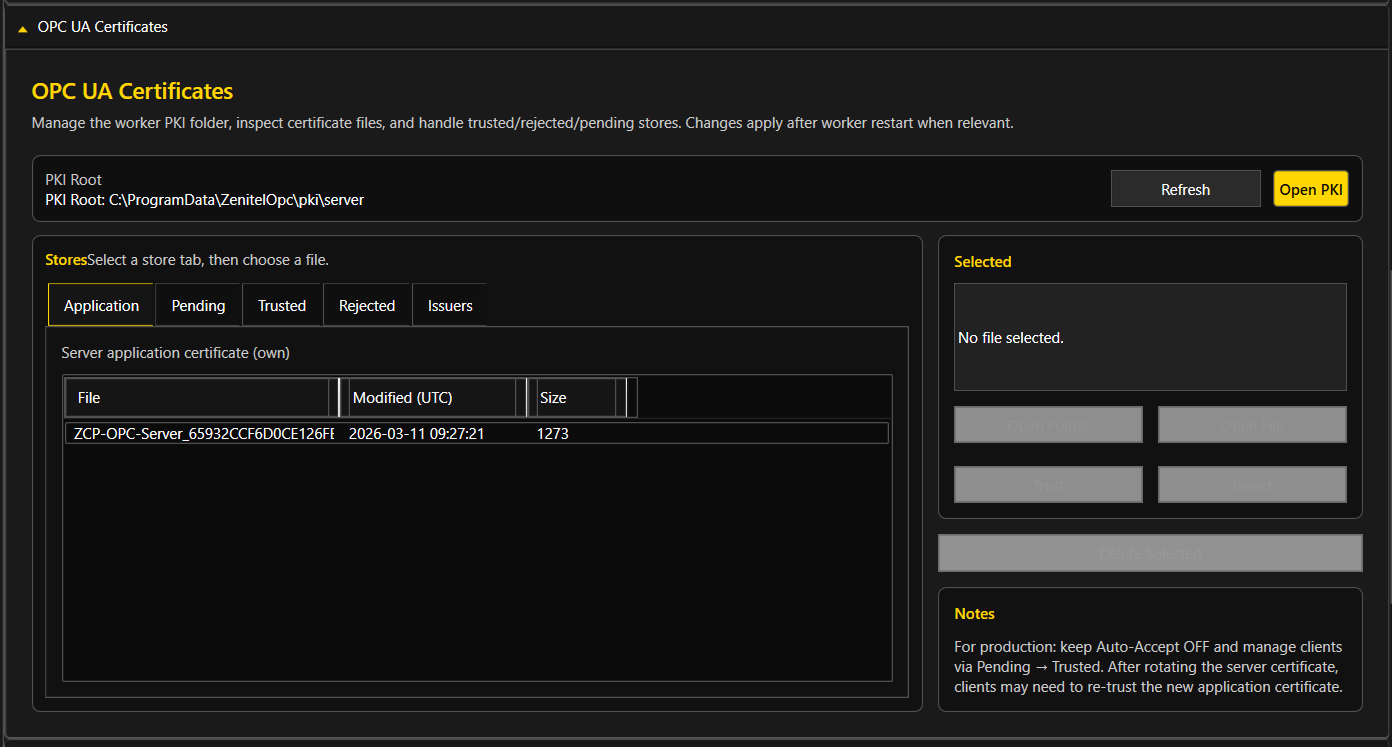Image resolution: width=1392 pixels, height=747 pixels.
Task: Click the Trust button
Action: coord(1048,485)
